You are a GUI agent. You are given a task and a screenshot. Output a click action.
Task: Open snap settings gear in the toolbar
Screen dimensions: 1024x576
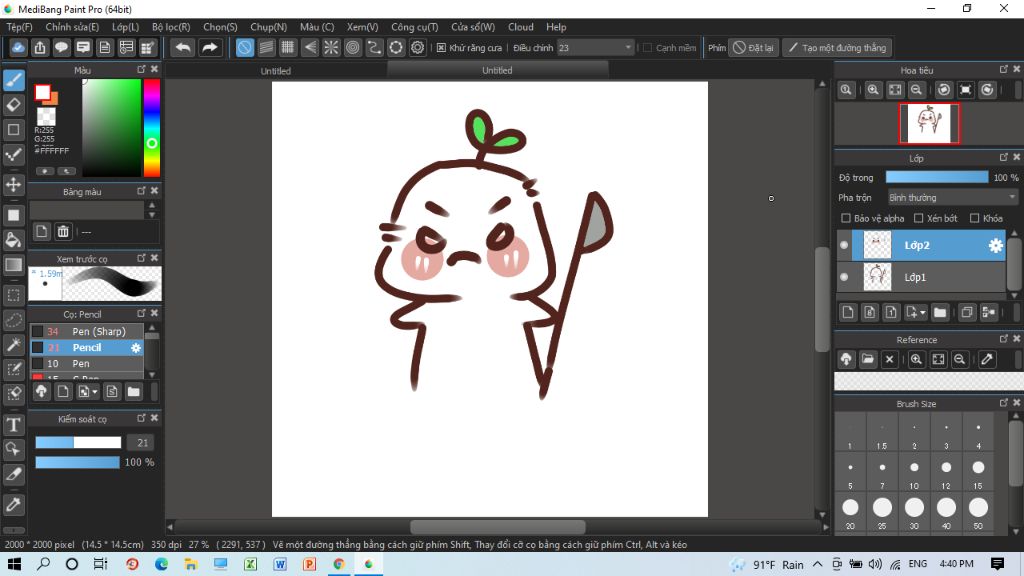(417, 48)
